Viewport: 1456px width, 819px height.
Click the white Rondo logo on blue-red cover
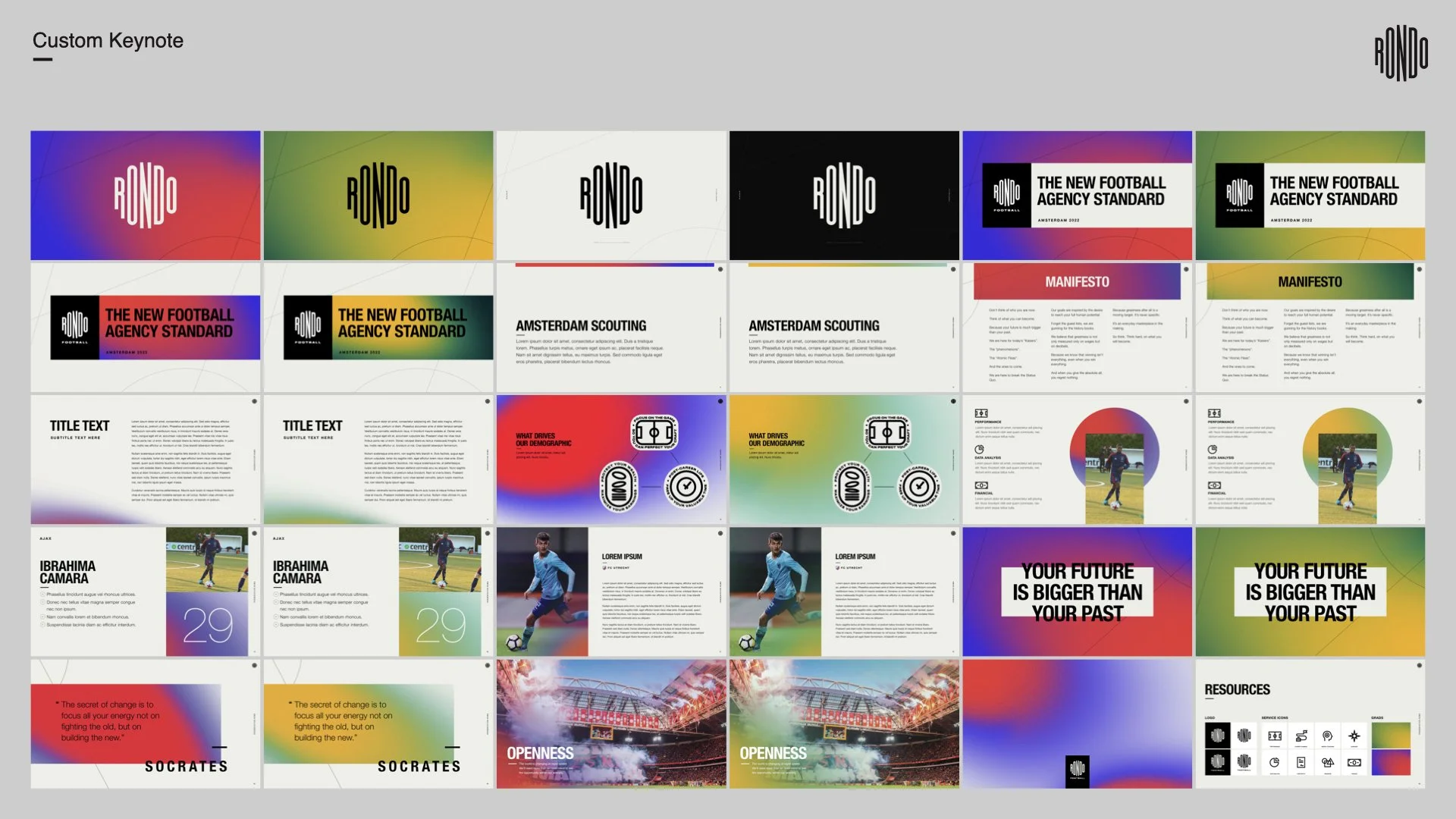pos(145,195)
